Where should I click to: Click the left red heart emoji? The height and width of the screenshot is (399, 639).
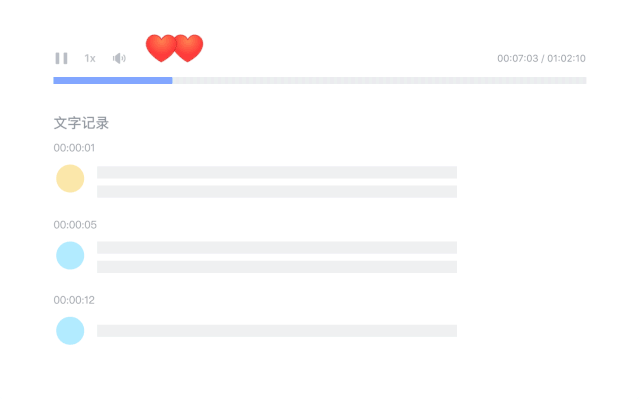pos(161,48)
